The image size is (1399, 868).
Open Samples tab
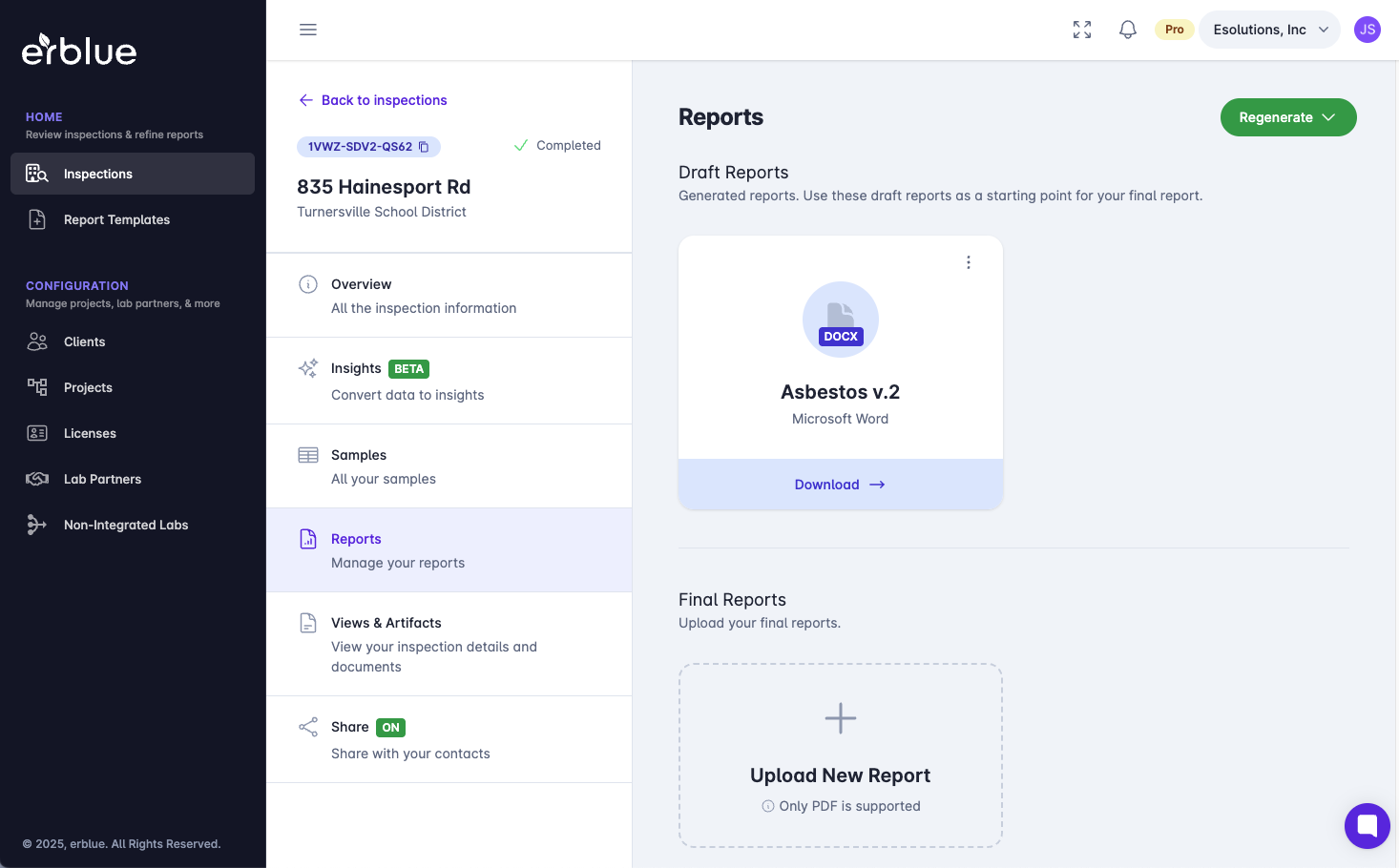coord(449,466)
